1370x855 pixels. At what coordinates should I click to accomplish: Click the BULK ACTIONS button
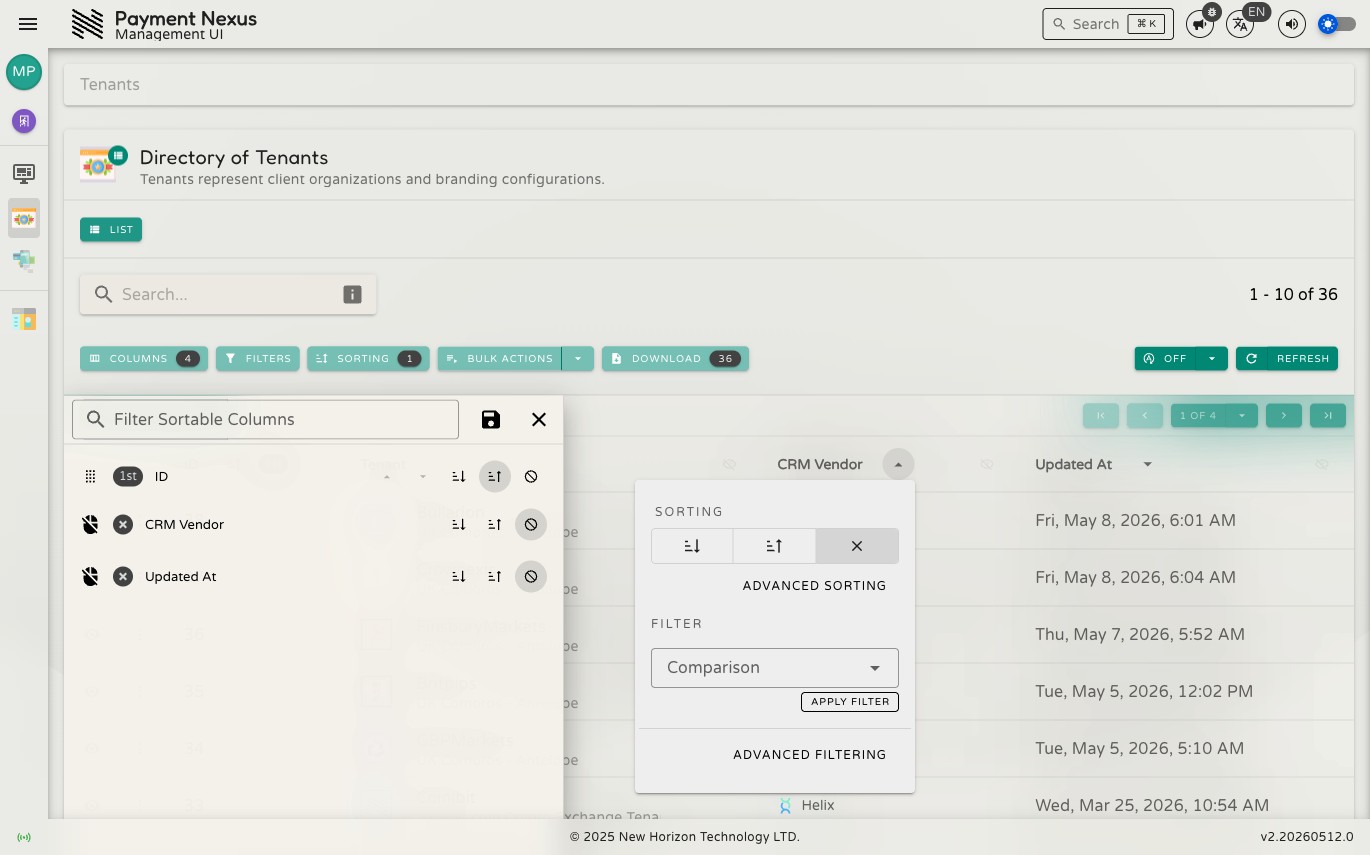pyautogui.click(x=499, y=358)
